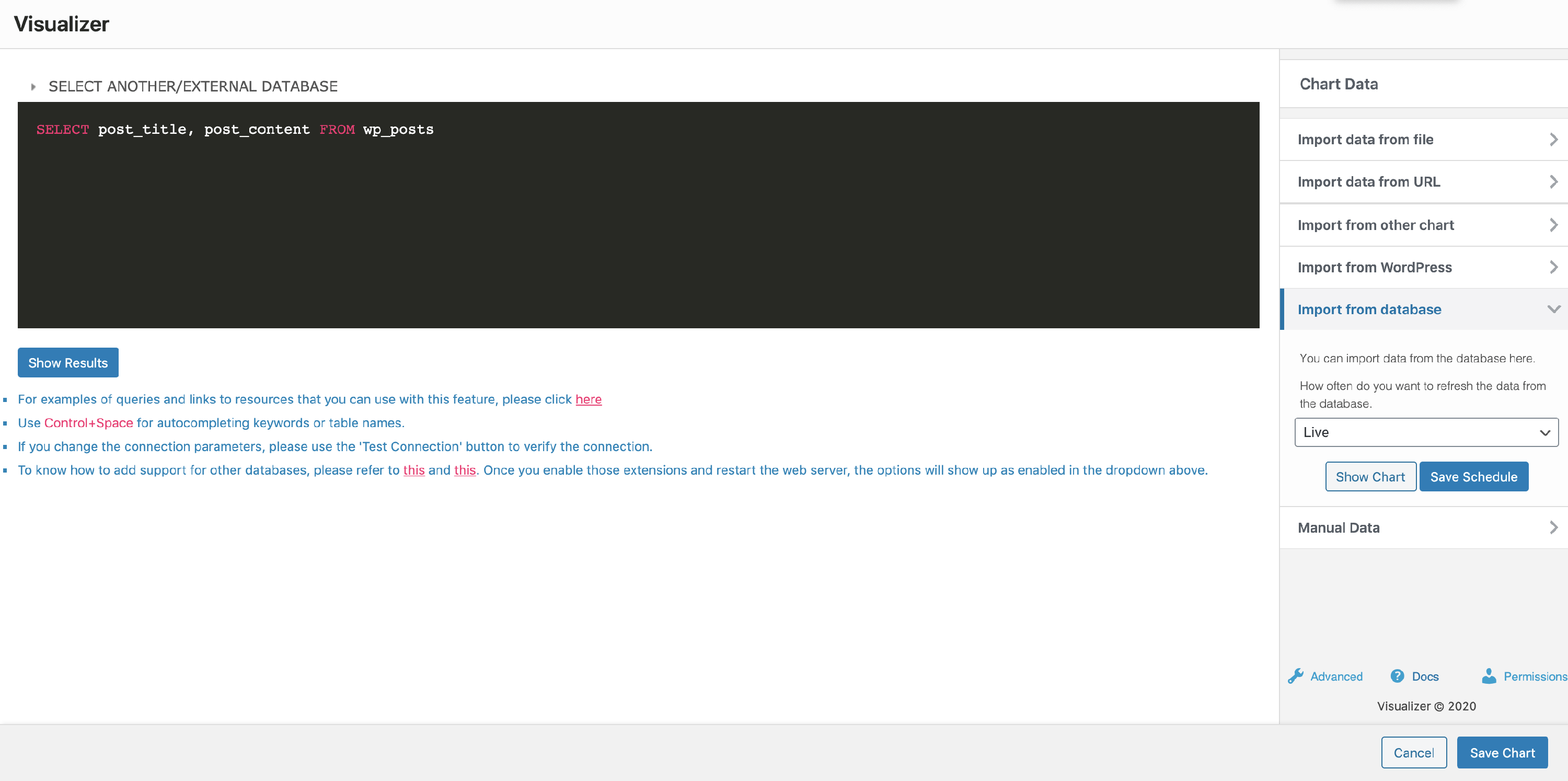Click the Docs question mark icon
1568x781 pixels.
pos(1397,676)
